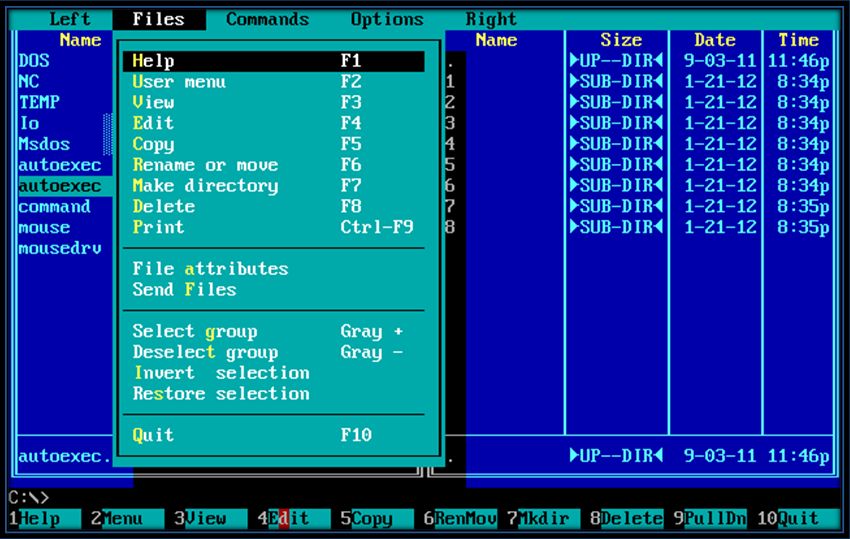Select DOS directory in left panel
850x539 pixels.
[34, 61]
